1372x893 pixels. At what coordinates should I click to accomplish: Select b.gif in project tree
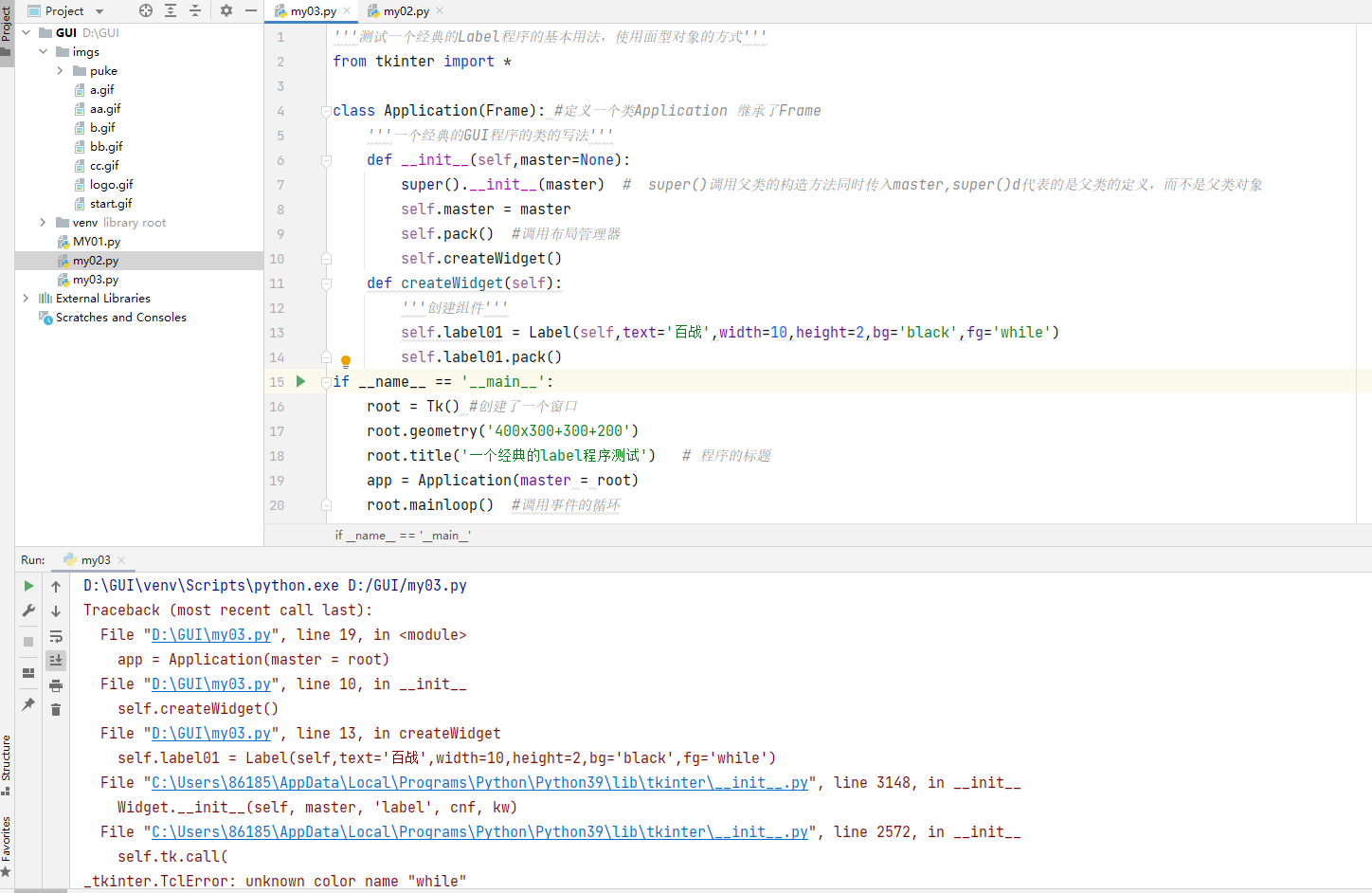point(102,128)
